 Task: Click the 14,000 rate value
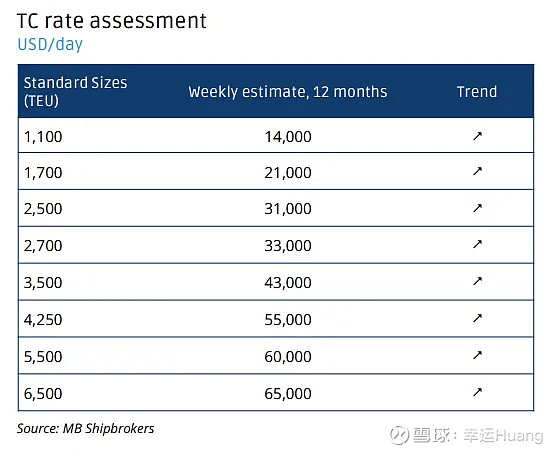click(x=288, y=137)
